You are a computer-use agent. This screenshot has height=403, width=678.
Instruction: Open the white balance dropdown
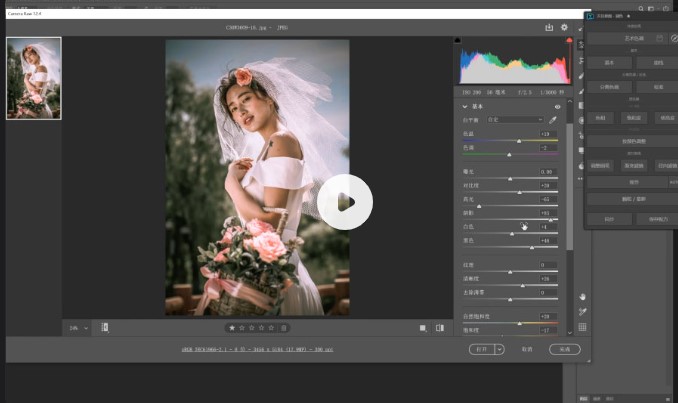(516, 120)
